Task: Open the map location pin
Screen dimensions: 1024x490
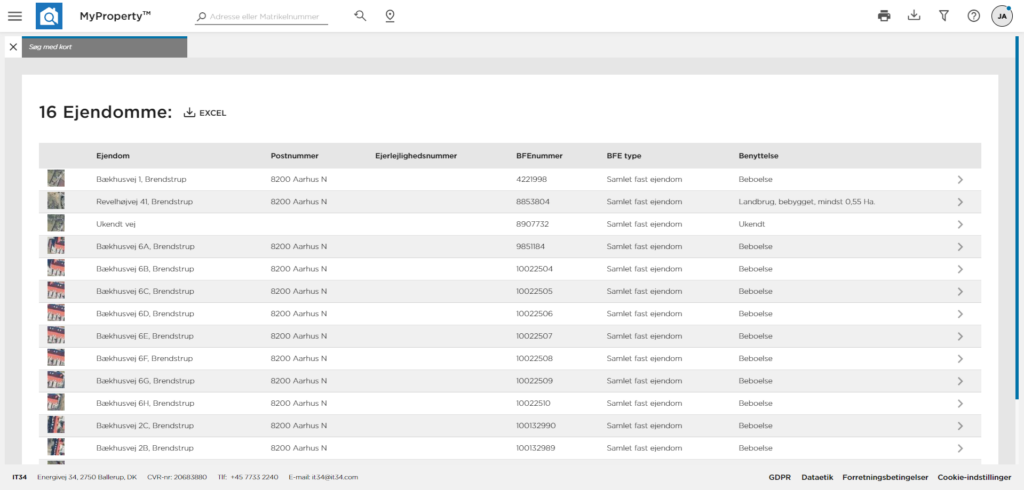Action: point(390,16)
